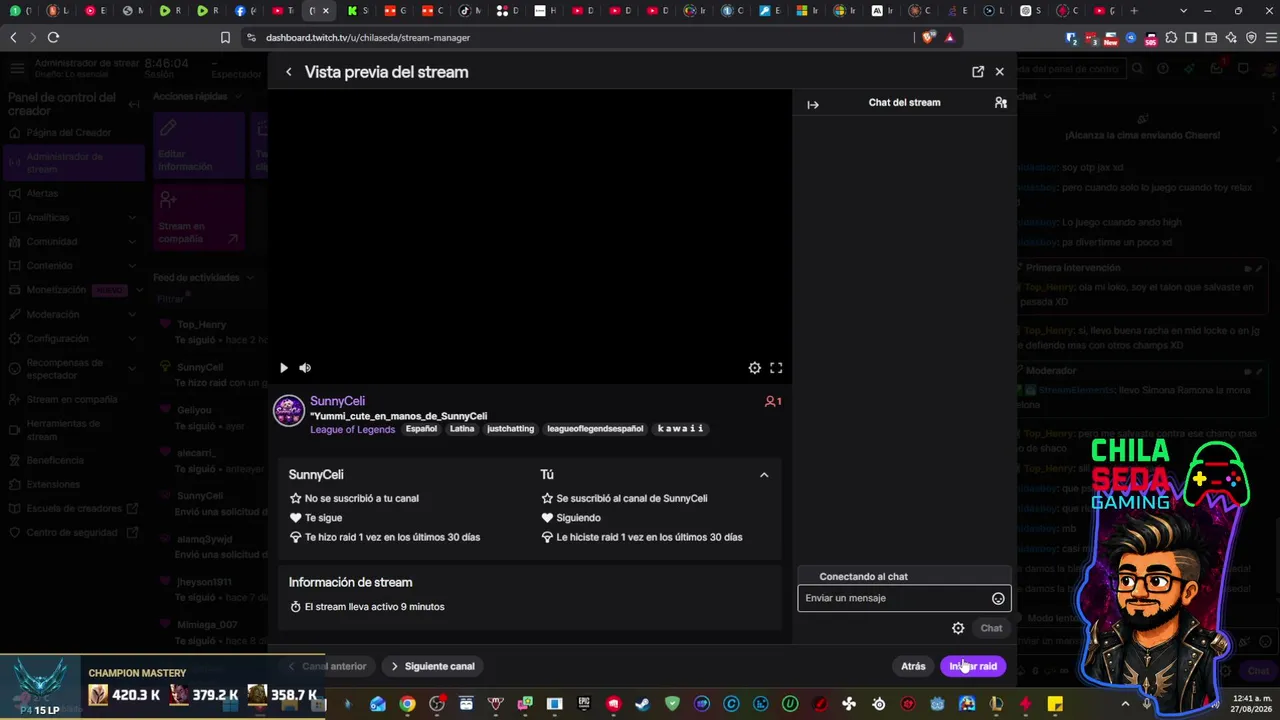Open Escuela de creadores external link
This screenshot has height=720, width=1280.
(x=74, y=509)
